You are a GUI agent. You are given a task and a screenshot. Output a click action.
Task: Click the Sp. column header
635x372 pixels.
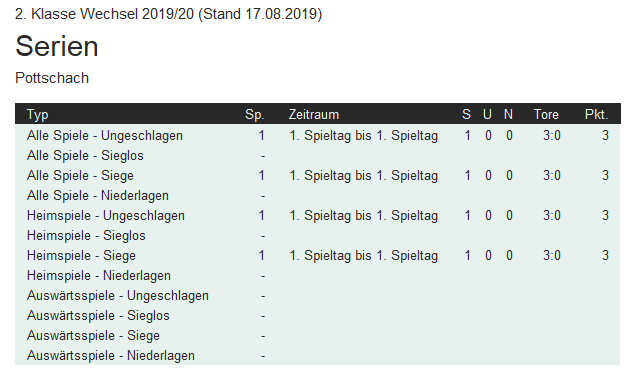(x=255, y=115)
